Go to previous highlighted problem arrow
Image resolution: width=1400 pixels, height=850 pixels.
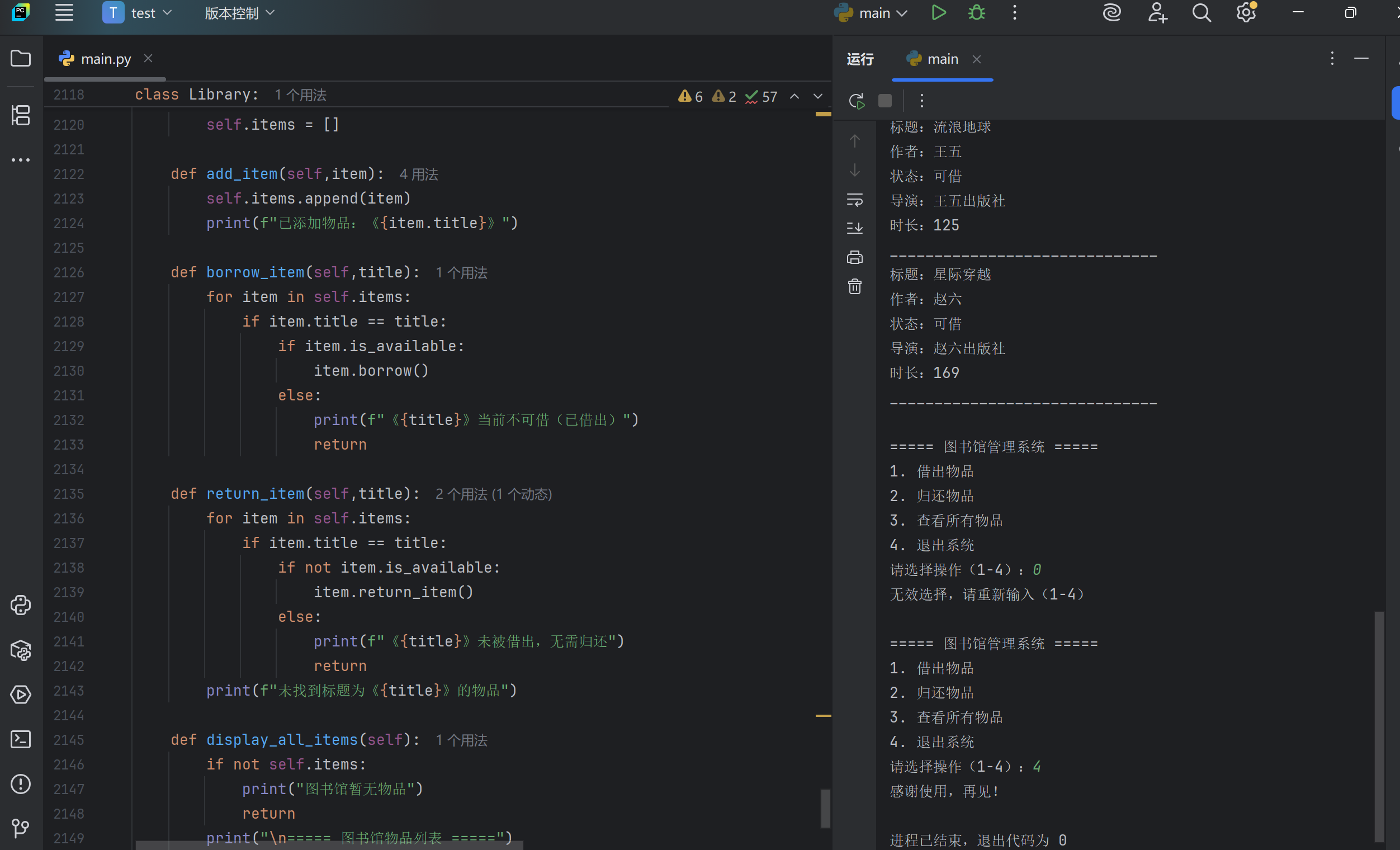tap(794, 97)
